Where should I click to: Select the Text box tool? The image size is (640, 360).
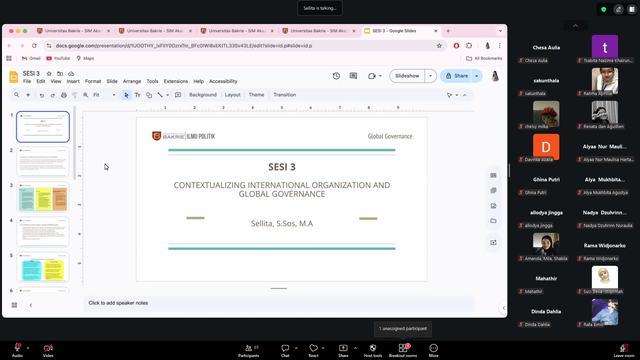pos(138,95)
